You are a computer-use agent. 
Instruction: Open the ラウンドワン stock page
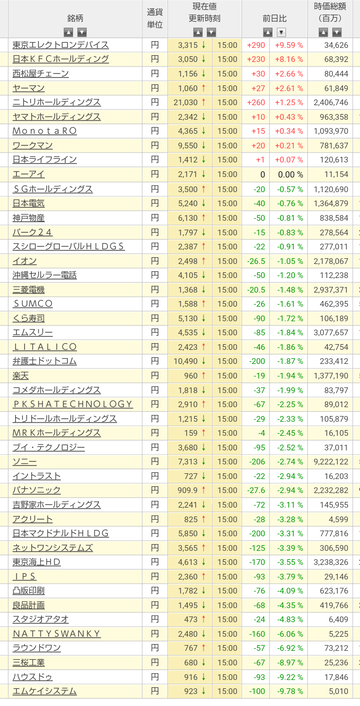36,648
